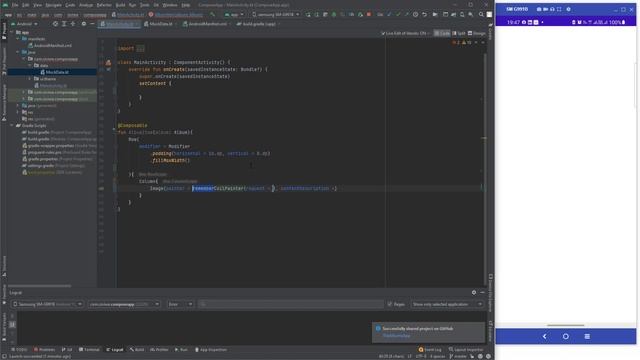This screenshot has width=640, height=360.
Task: Switch to the build.gradle (app) editor tab
Action: click(258, 24)
